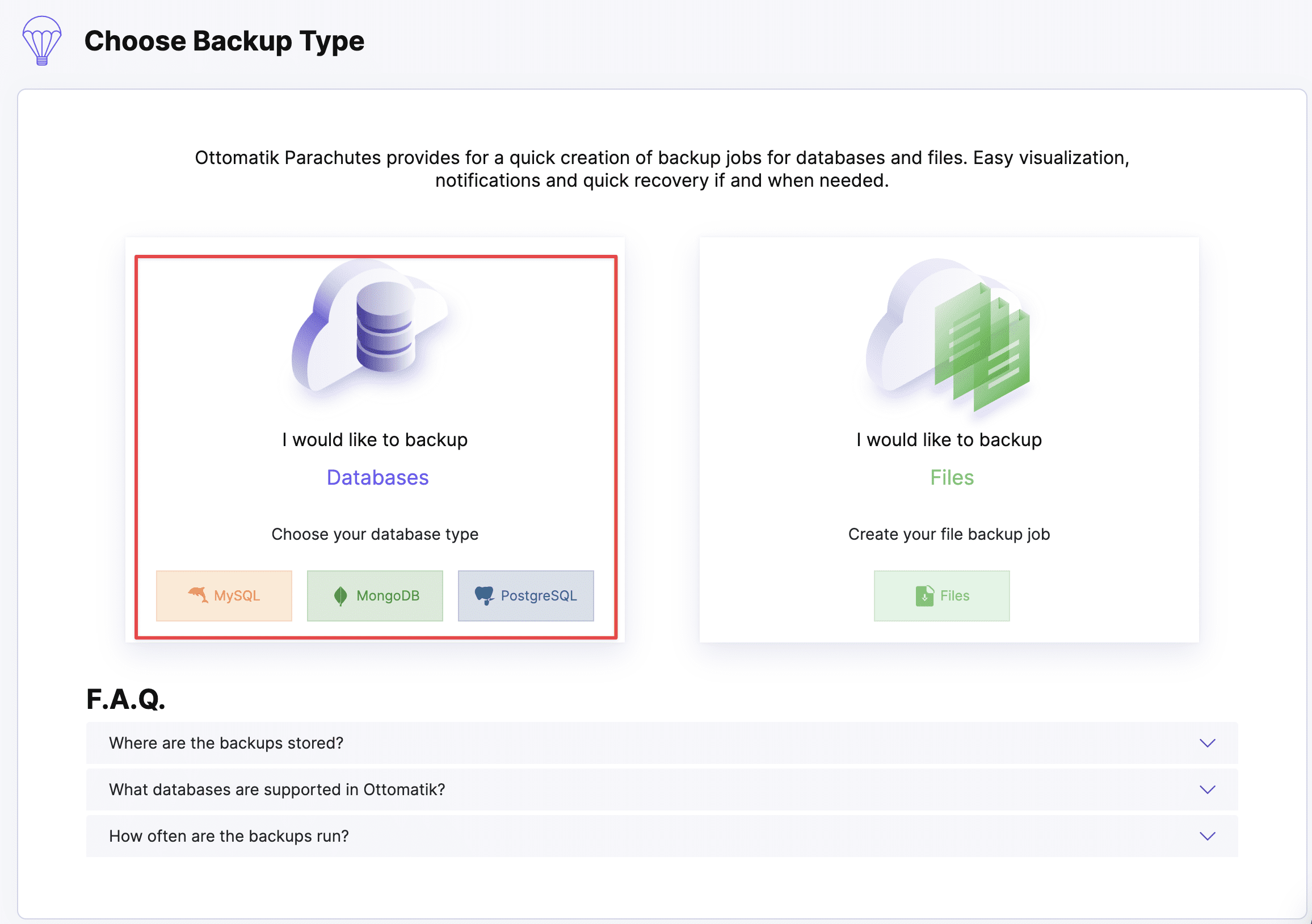The height and width of the screenshot is (924, 1312).
Task: Click the MySQL dolphin icon
Action: click(197, 595)
